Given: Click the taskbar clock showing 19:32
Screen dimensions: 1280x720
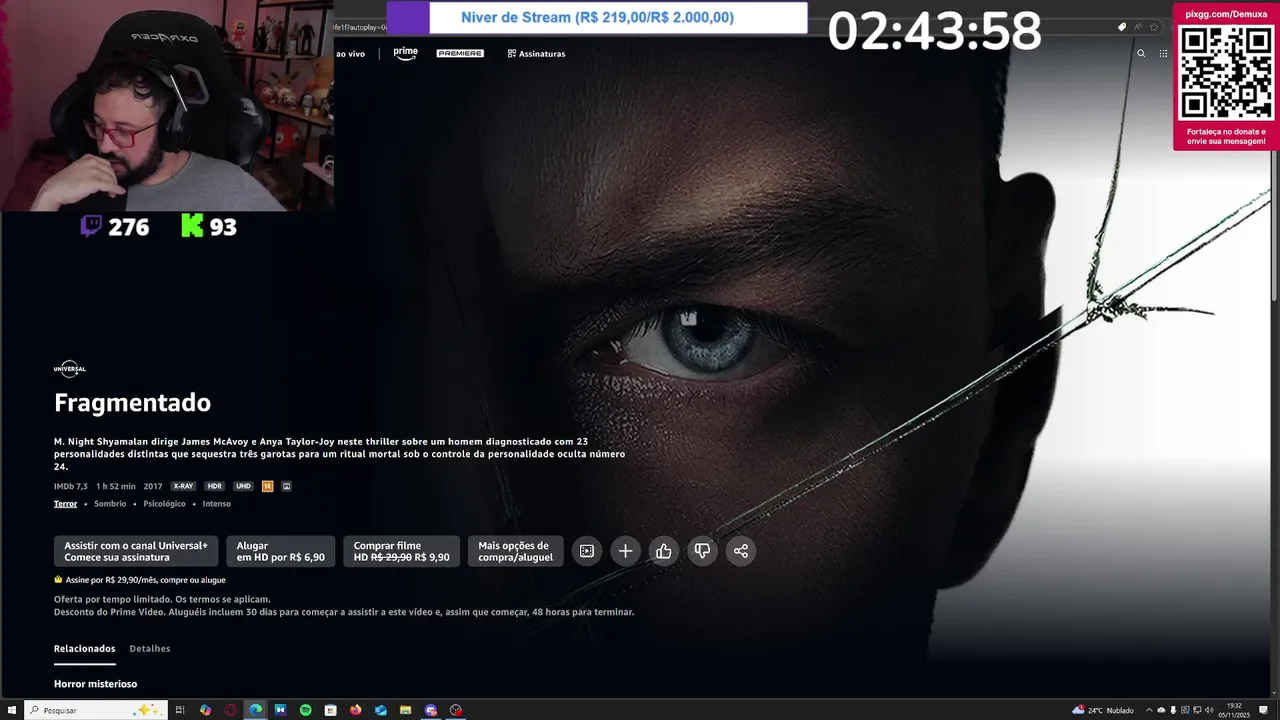Looking at the screenshot, I should pyautogui.click(x=1236, y=710).
